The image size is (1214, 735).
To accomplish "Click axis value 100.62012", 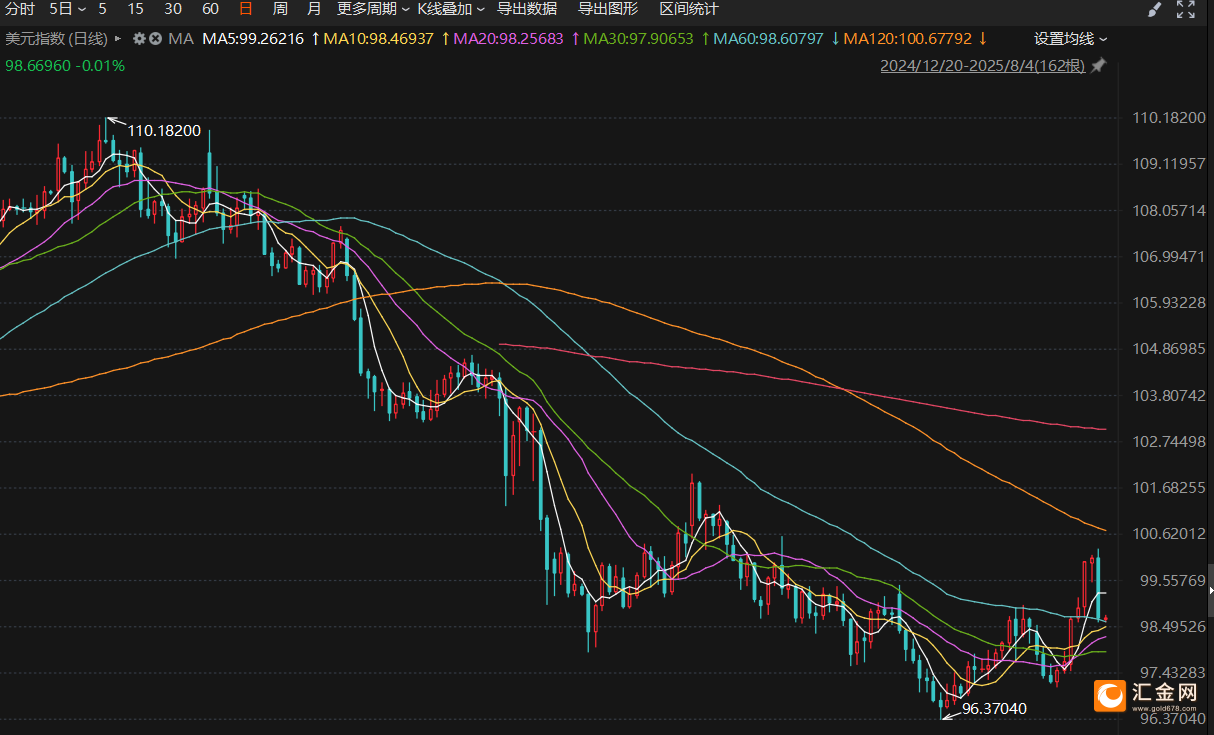I will [1169, 534].
